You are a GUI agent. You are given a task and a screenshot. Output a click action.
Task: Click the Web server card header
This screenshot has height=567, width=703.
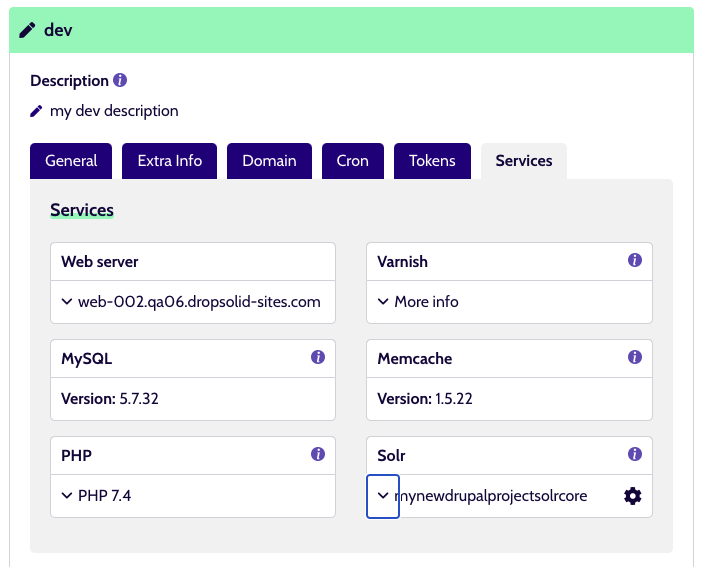pos(193,262)
